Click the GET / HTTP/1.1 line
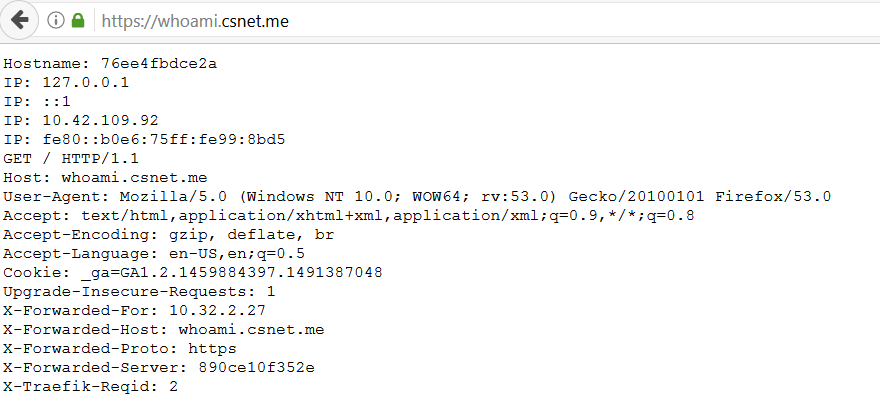The image size is (880, 411). [x=71, y=158]
